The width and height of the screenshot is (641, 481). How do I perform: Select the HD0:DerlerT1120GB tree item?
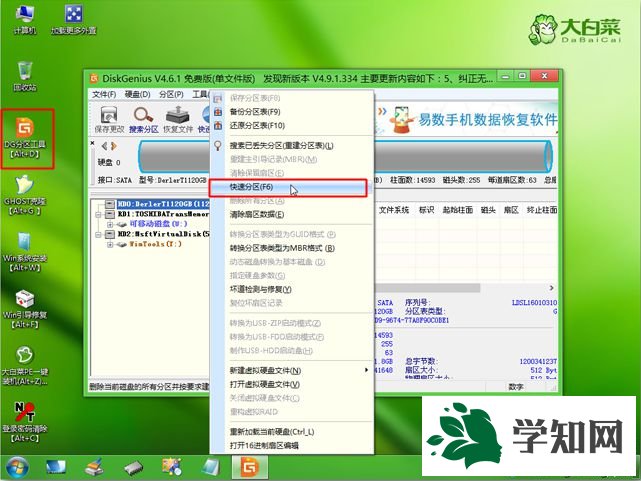pos(164,204)
